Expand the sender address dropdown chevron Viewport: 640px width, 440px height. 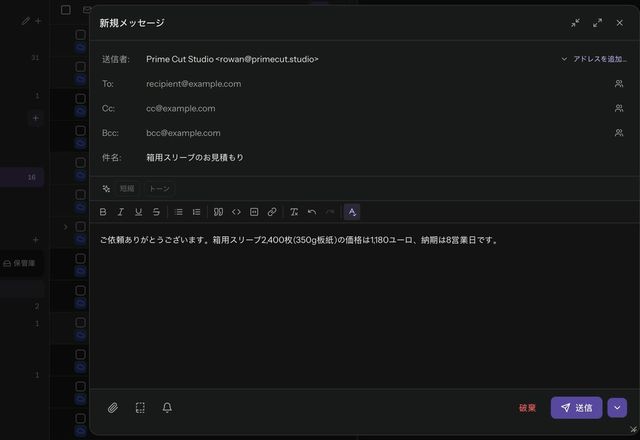[x=564, y=59]
